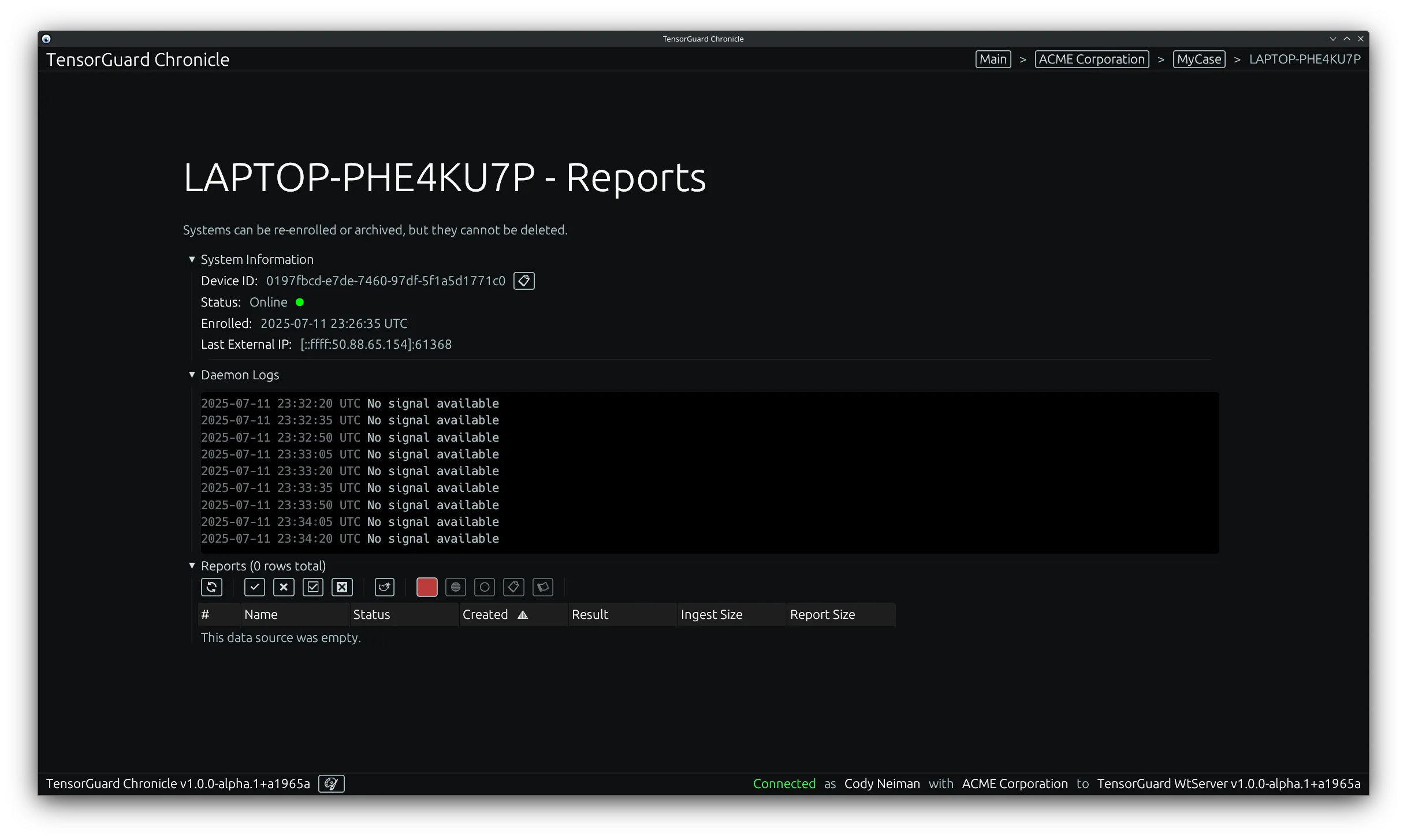Go to Main in breadcrumb
The width and height of the screenshot is (1407, 840).
993,59
